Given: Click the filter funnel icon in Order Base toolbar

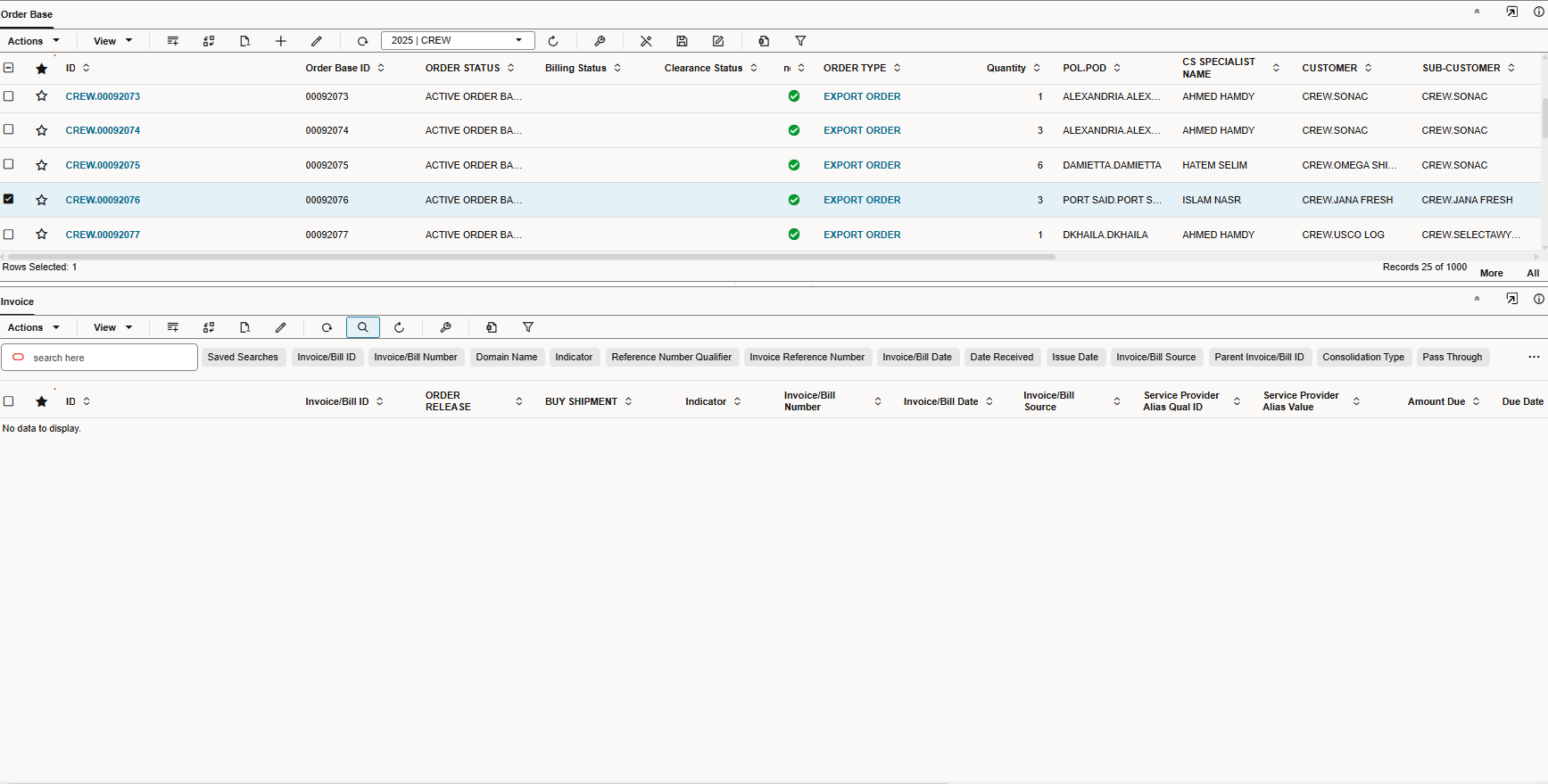Looking at the screenshot, I should pos(801,41).
